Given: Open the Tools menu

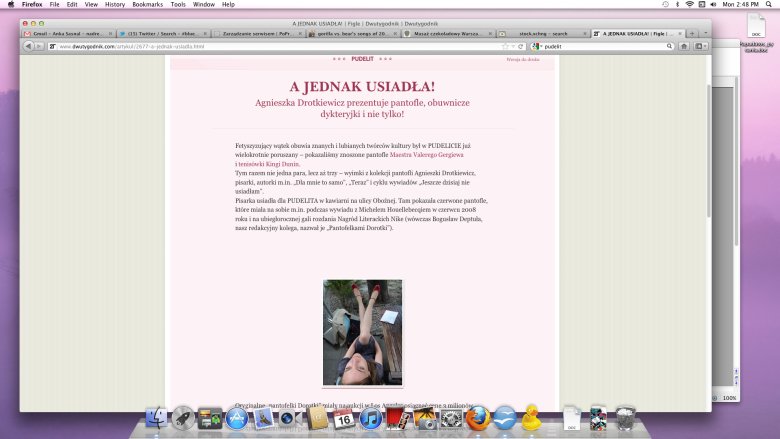Looking at the screenshot, I should click(x=178, y=4).
